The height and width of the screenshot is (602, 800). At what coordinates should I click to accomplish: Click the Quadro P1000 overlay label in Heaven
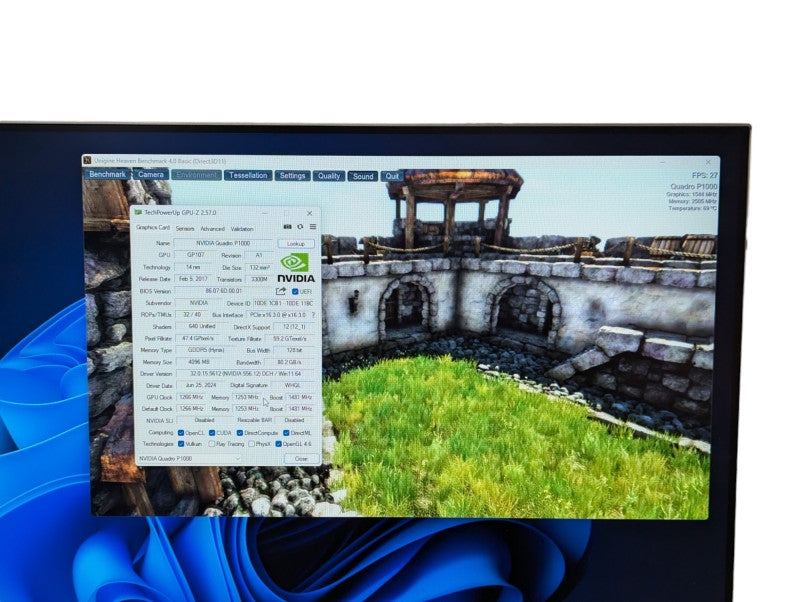coord(693,186)
